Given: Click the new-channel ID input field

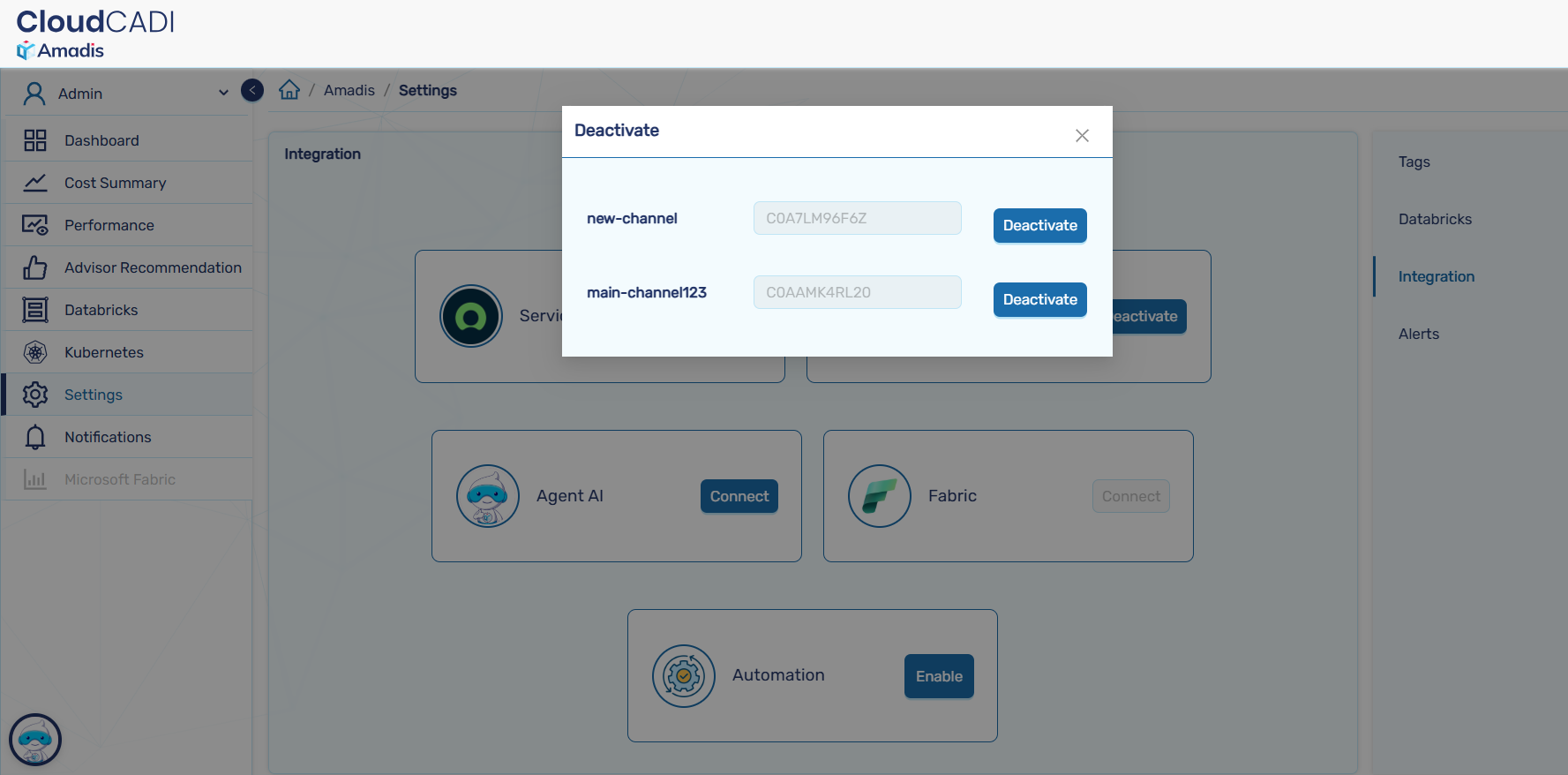Looking at the screenshot, I should tap(857, 218).
